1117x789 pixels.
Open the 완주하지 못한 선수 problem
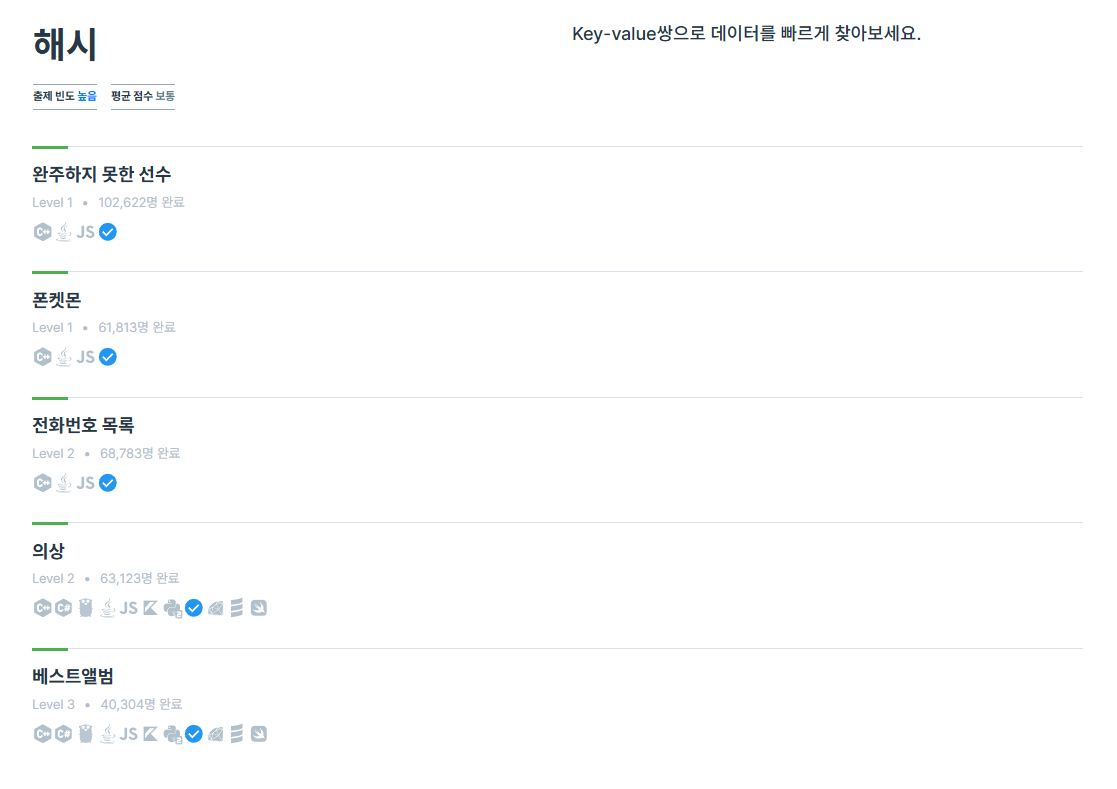(x=101, y=174)
